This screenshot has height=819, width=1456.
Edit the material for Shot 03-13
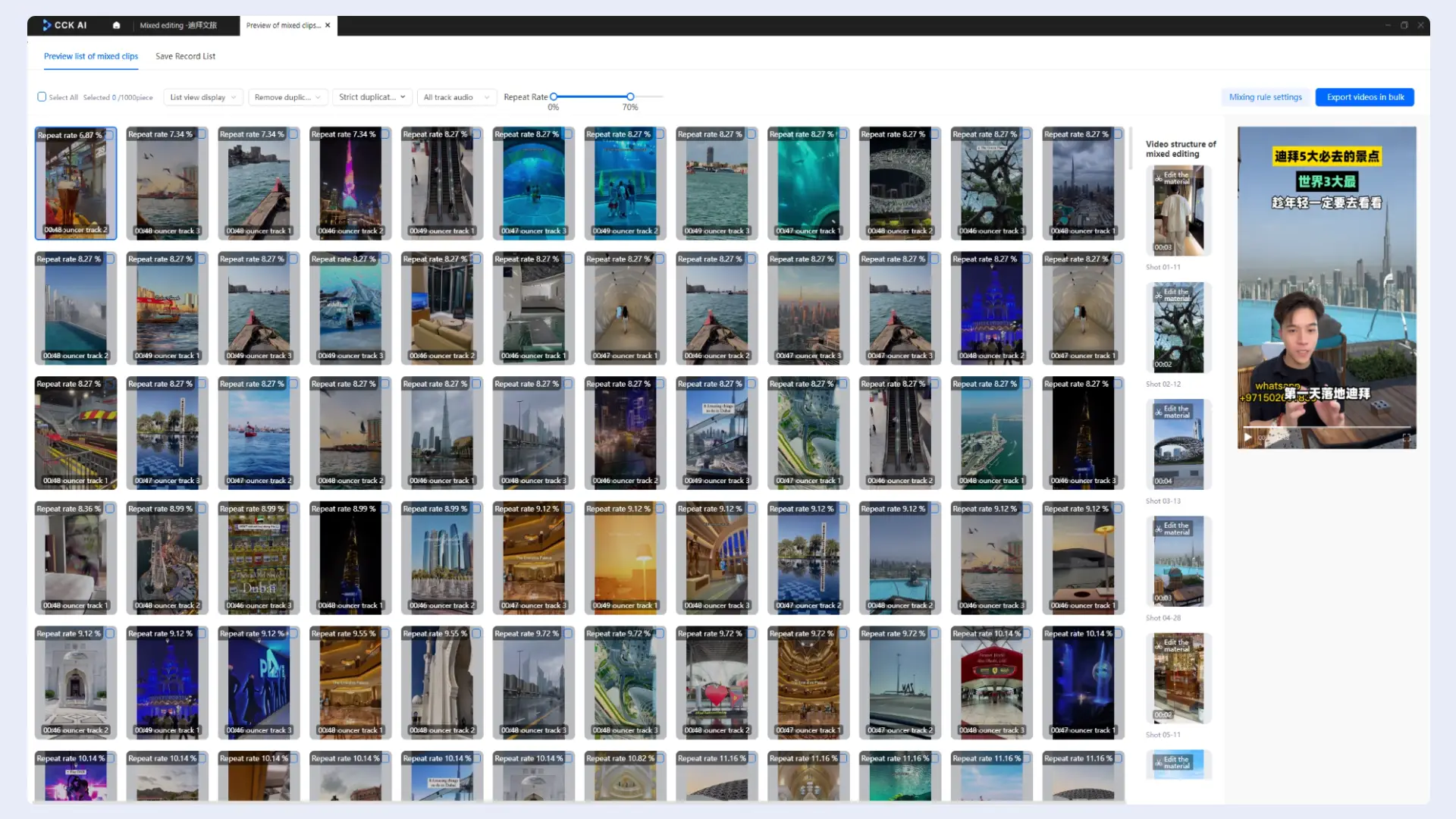1172,412
